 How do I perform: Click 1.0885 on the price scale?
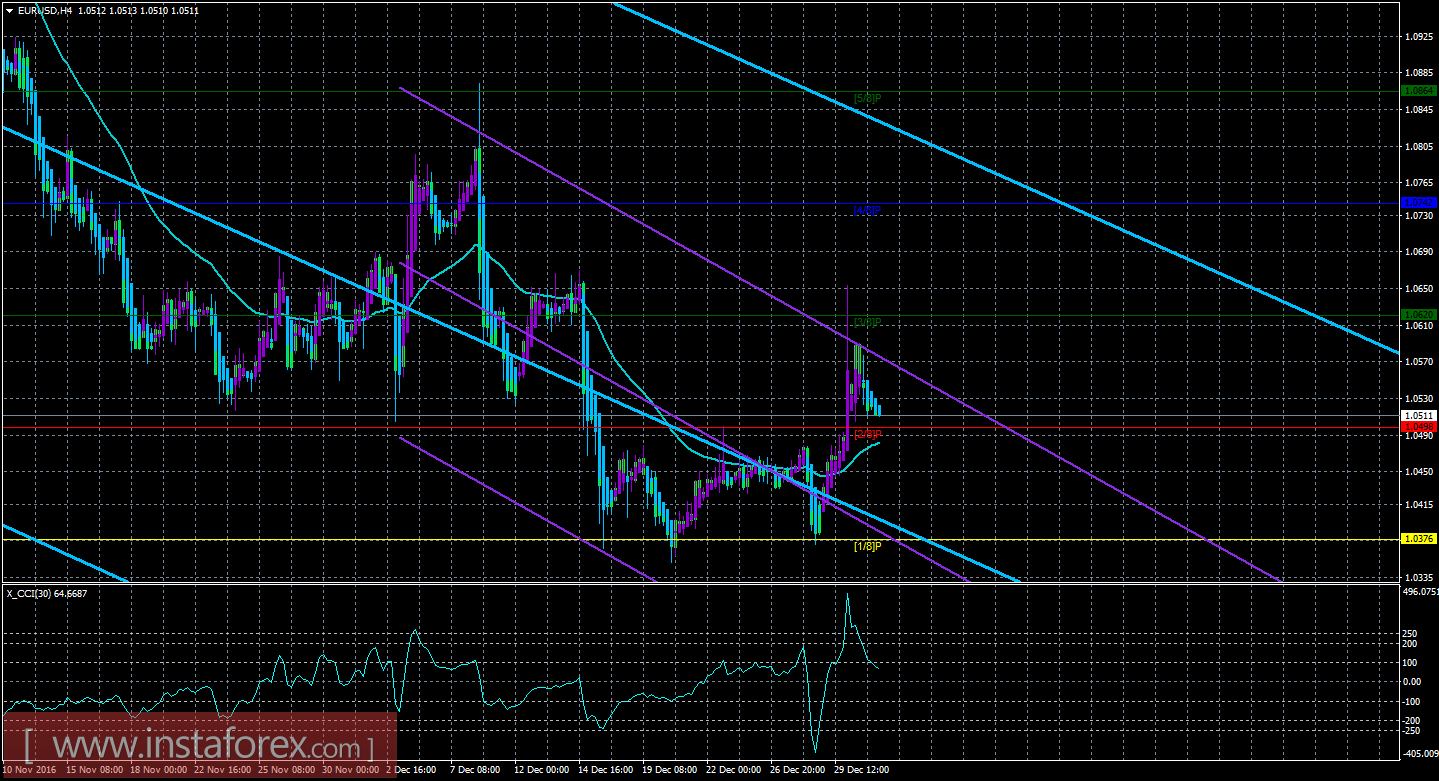click(1420, 74)
